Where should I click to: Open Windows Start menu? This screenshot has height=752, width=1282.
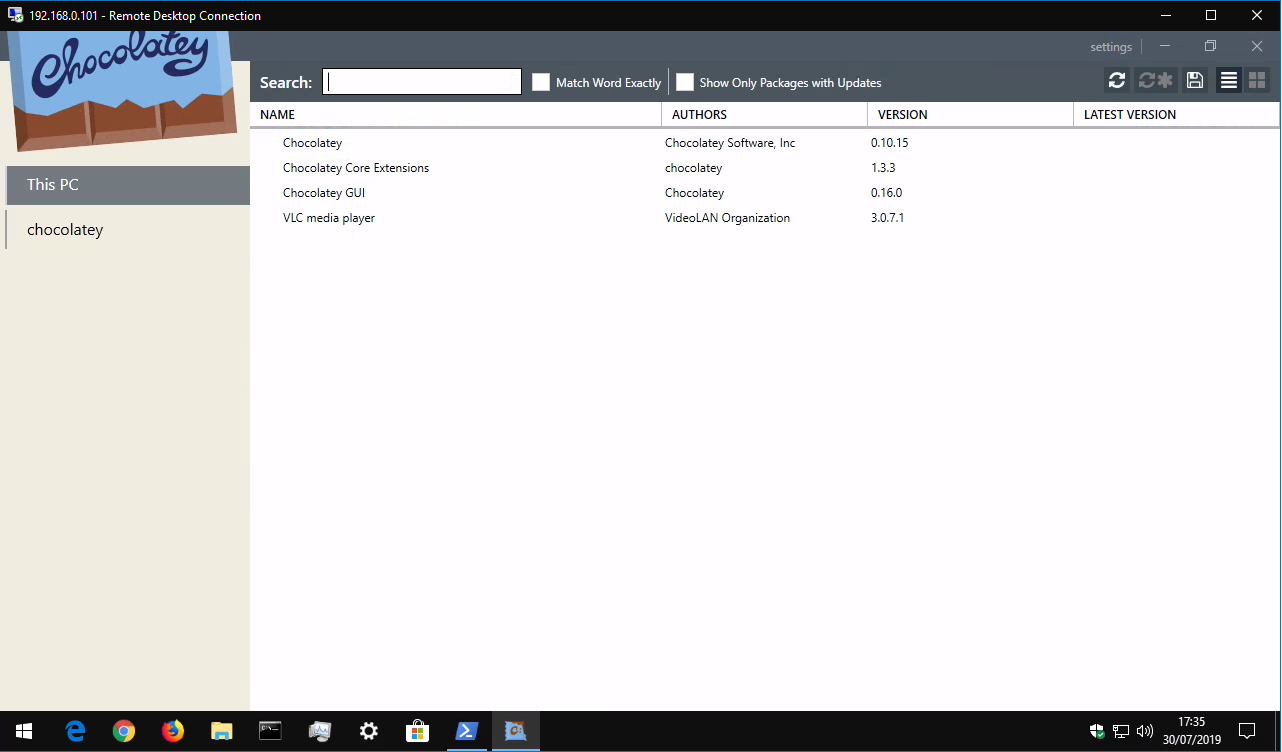[x=24, y=731]
